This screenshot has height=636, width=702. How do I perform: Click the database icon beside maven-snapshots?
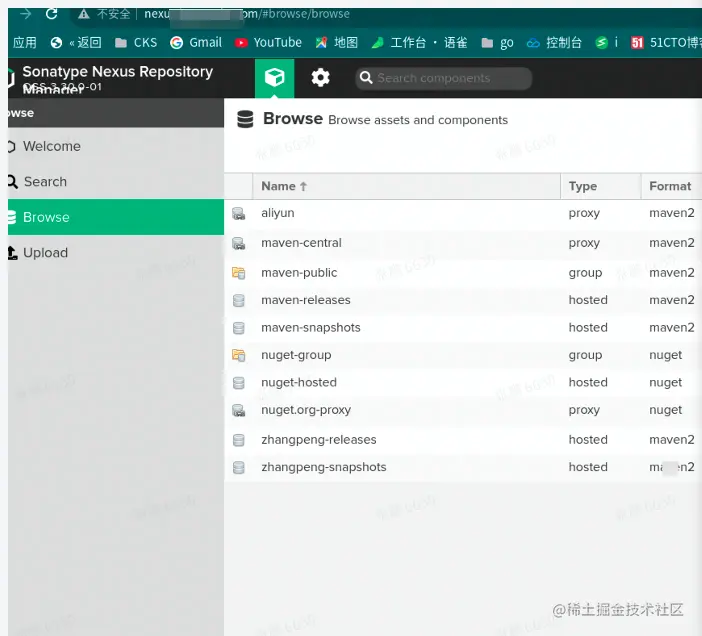(x=239, y=328)
